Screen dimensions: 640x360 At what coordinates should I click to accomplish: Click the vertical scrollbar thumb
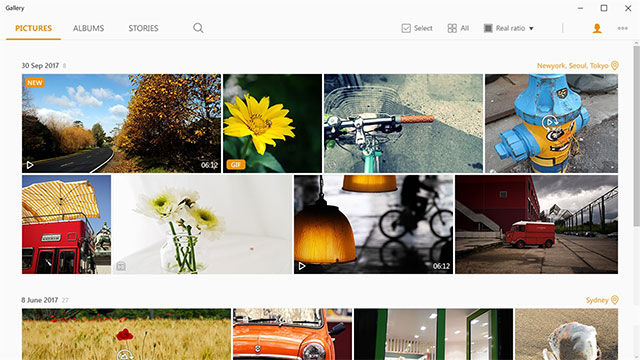click(636, 135)
